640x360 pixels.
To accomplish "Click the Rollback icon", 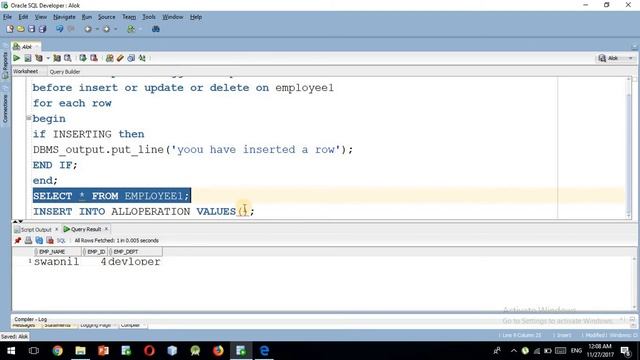I will [94, 58].
